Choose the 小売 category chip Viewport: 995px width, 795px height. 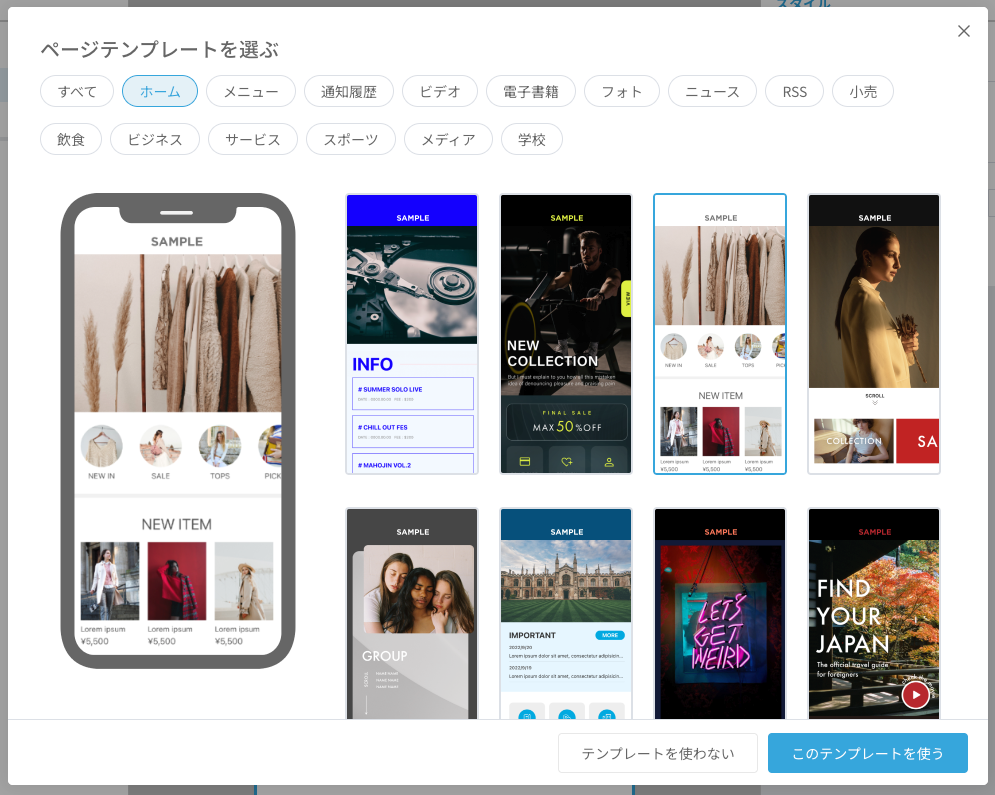click(x=863, y=91)
